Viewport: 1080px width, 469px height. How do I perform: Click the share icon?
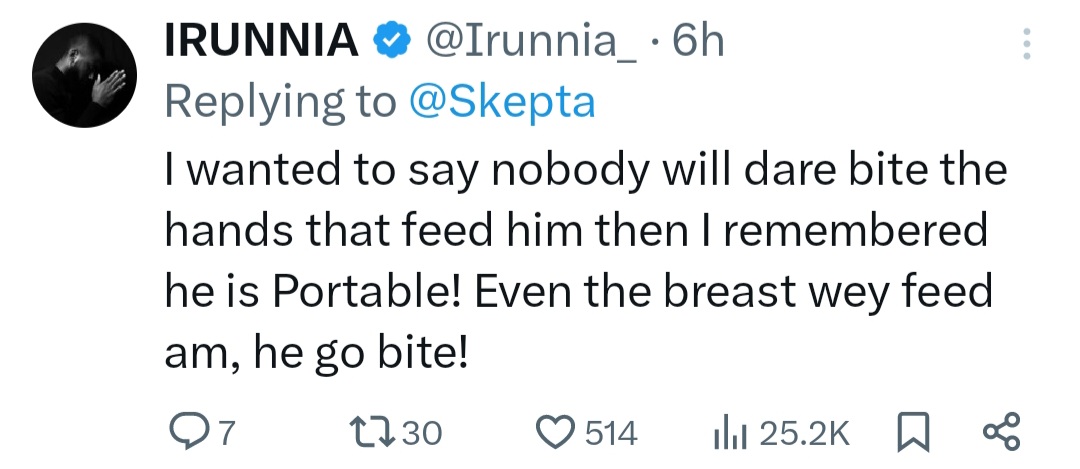1001,432
